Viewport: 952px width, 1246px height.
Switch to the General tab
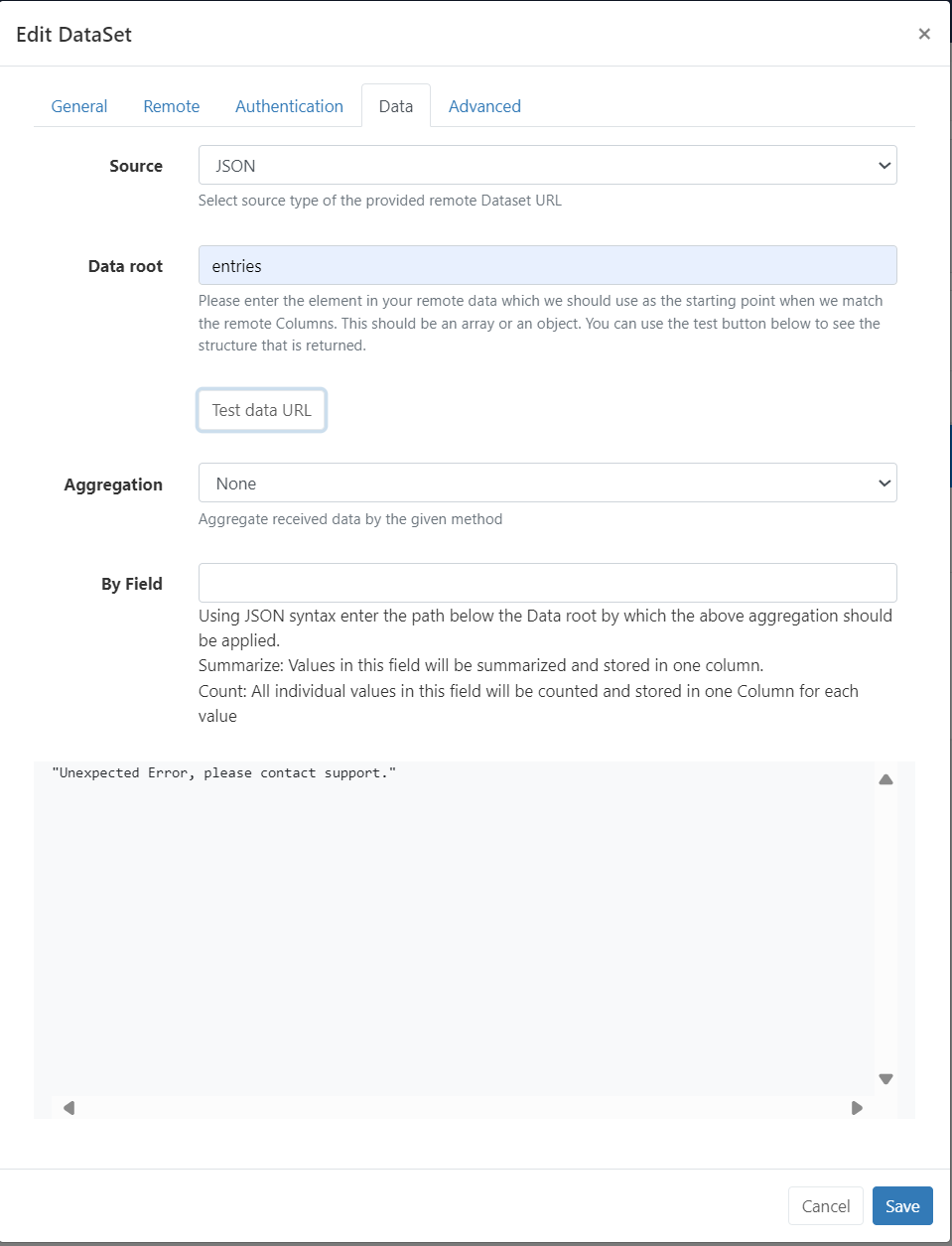pyautogui.click(x=79, y=106)
